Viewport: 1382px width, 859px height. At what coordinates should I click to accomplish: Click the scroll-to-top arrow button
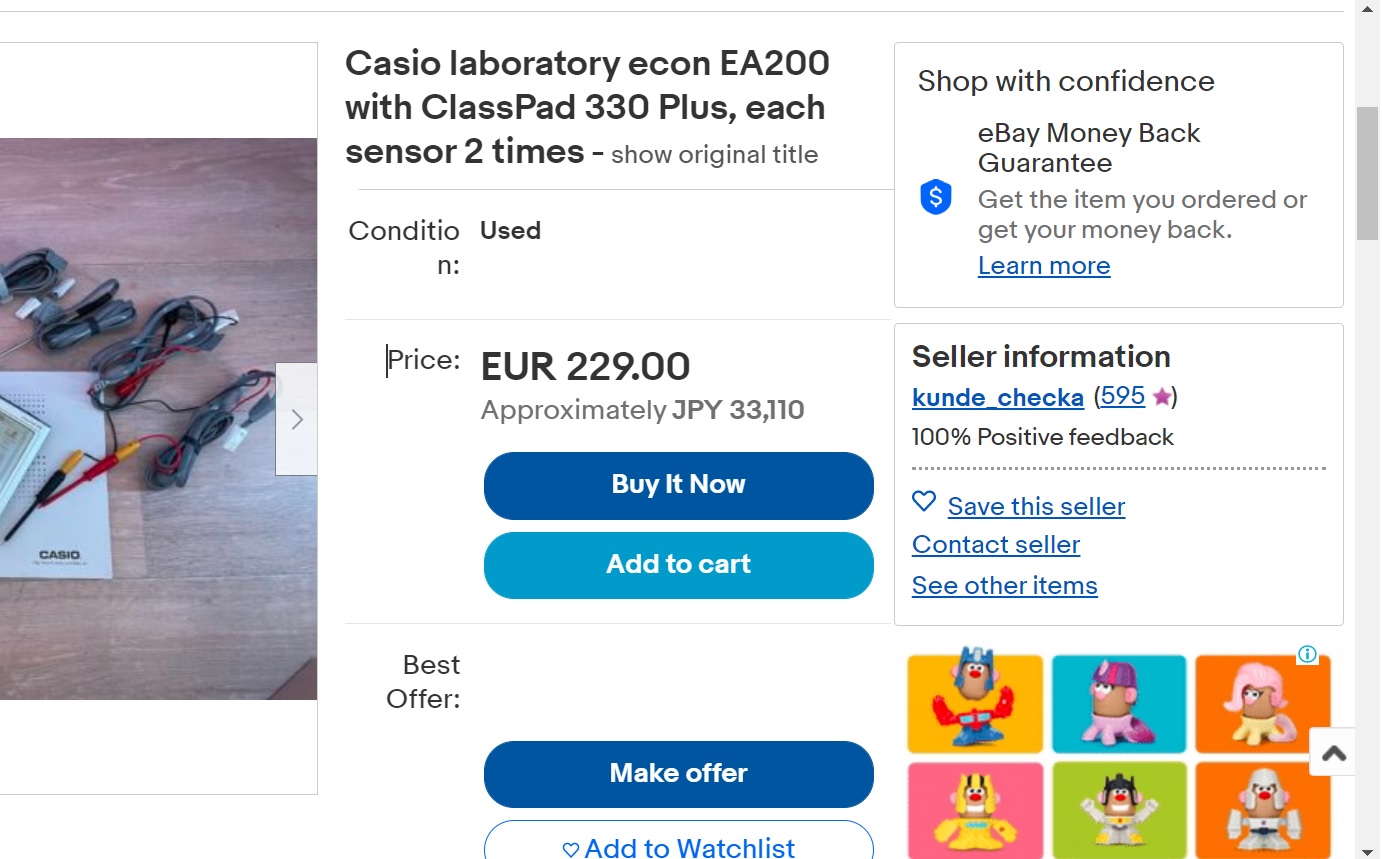[x=1333, y=753]
